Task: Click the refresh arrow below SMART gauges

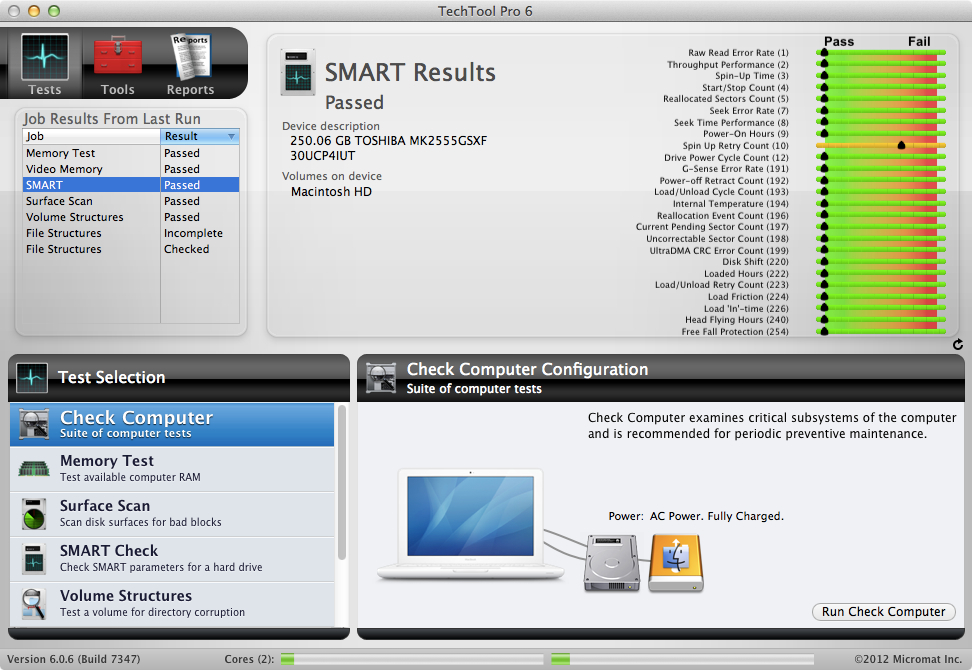Action: click(x=958, y=345)
